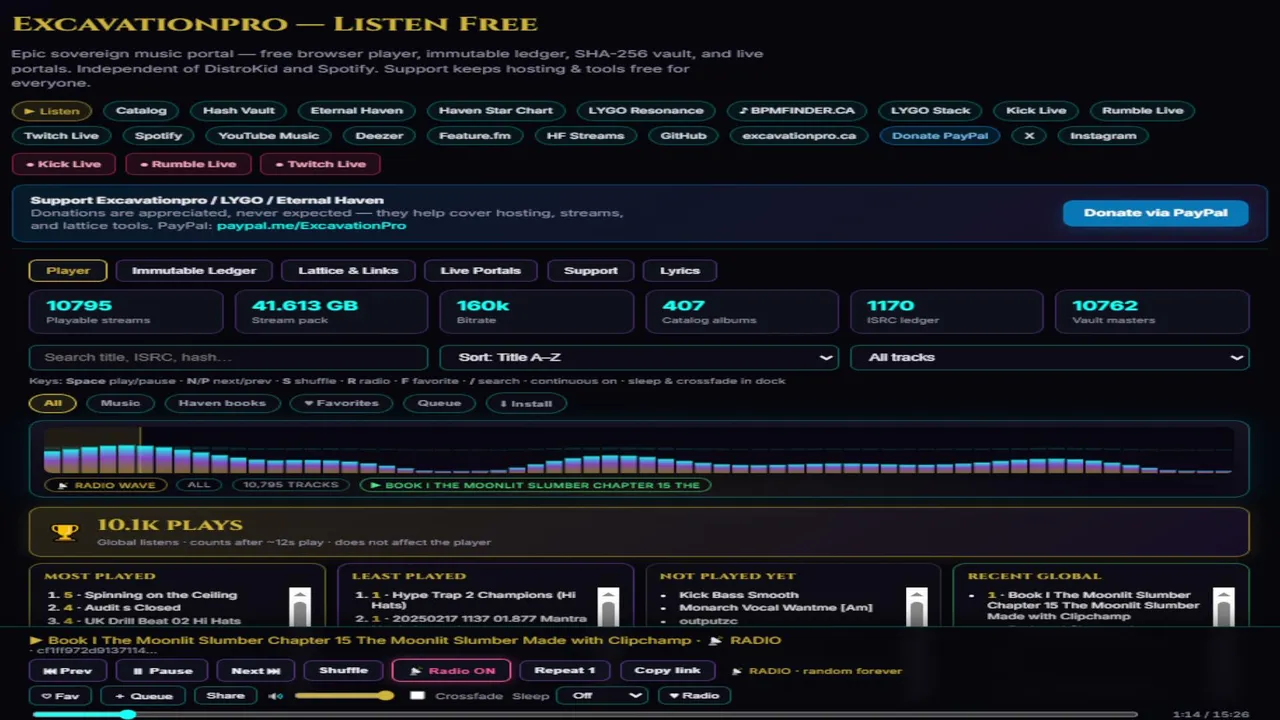Open the Lyrics tab

pos(680,270)
